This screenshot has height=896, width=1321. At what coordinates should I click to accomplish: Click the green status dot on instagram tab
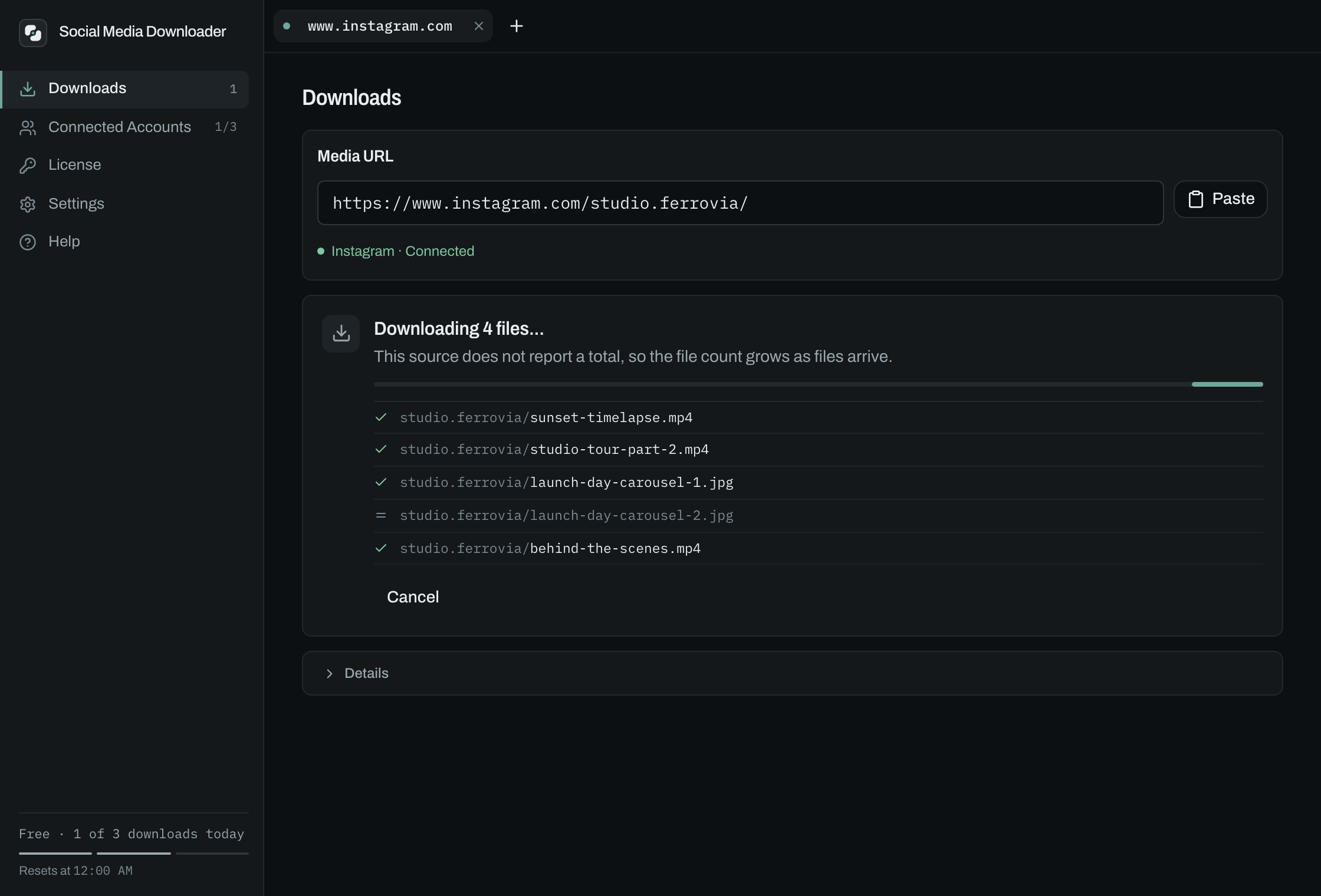pos(287,26)
